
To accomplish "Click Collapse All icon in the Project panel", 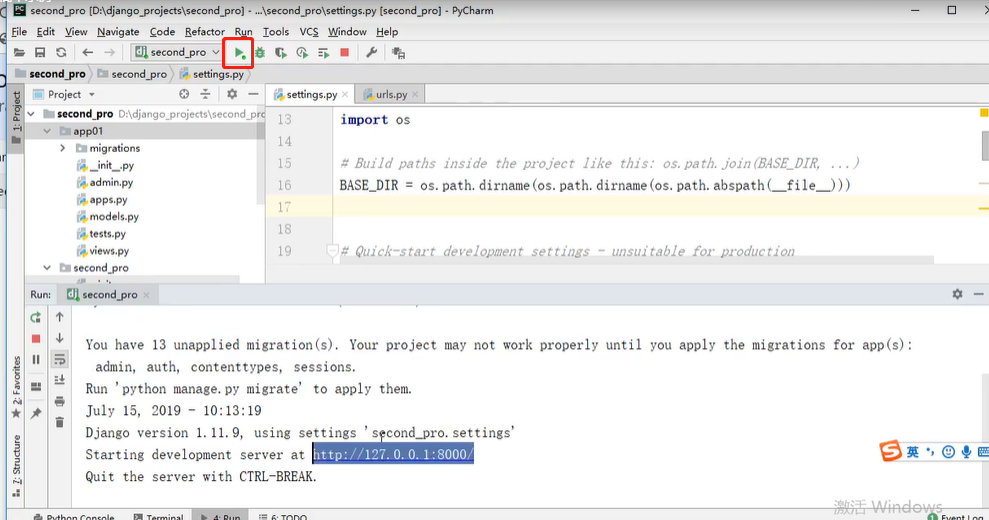I will (x=206, y=94).
